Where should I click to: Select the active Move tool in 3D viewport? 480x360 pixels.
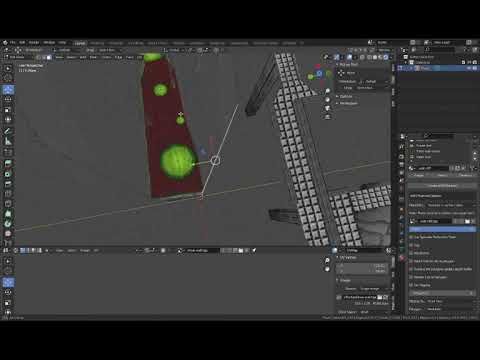[8, 89]
